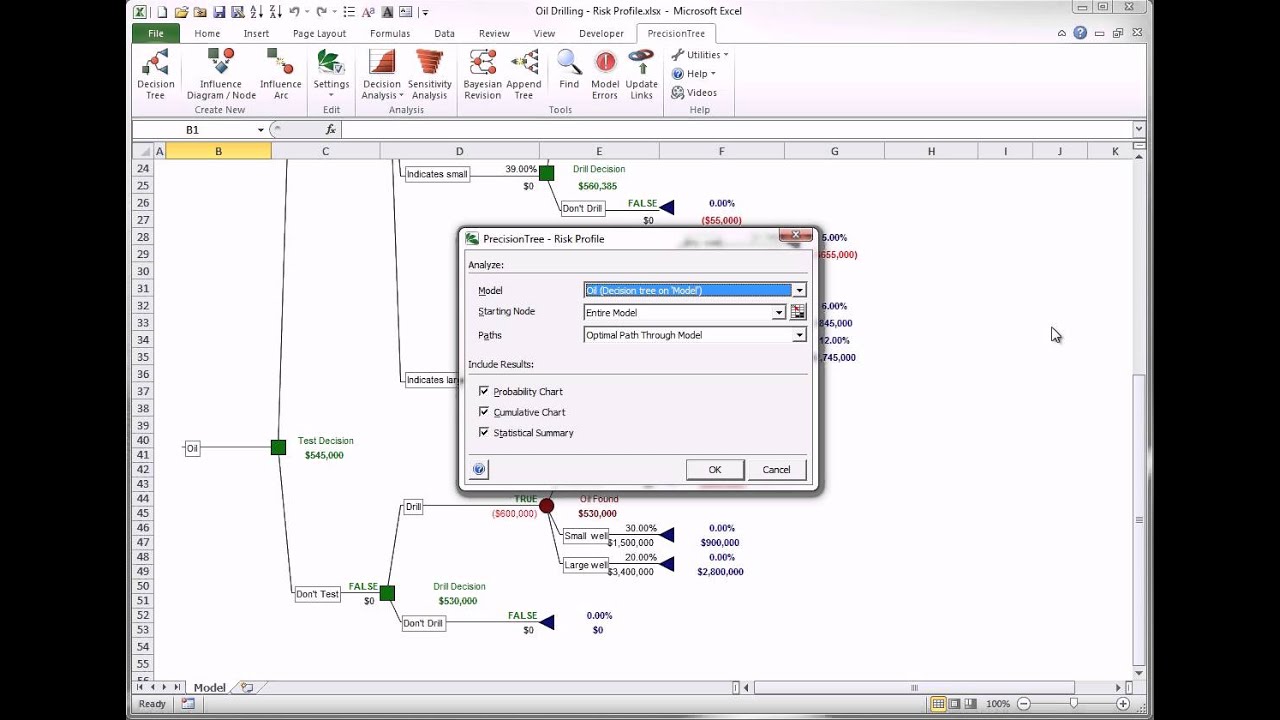The height and width of the screenshot is (720, 1280).
Task: Close the Risk Profile dialog window
Action: click(796, 237)
